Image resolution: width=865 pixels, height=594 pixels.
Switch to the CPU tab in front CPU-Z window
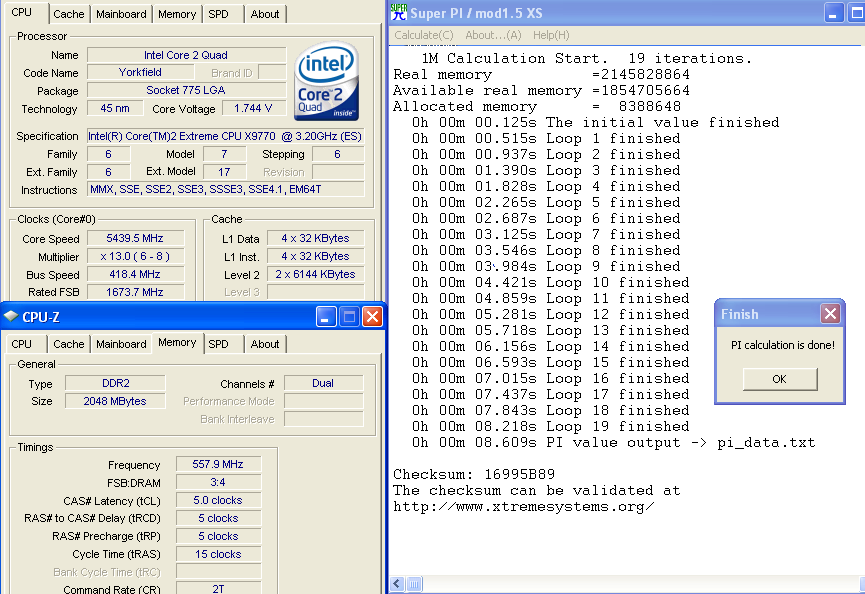pyautogui.click(x=22, y=344)
